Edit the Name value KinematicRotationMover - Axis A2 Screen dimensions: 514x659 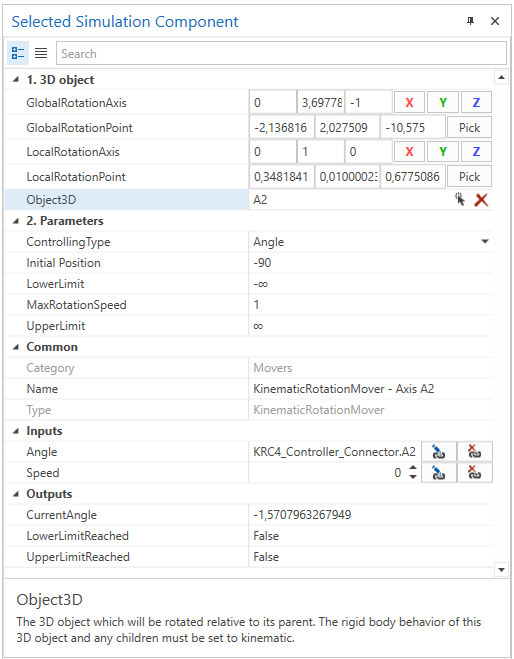371,389
